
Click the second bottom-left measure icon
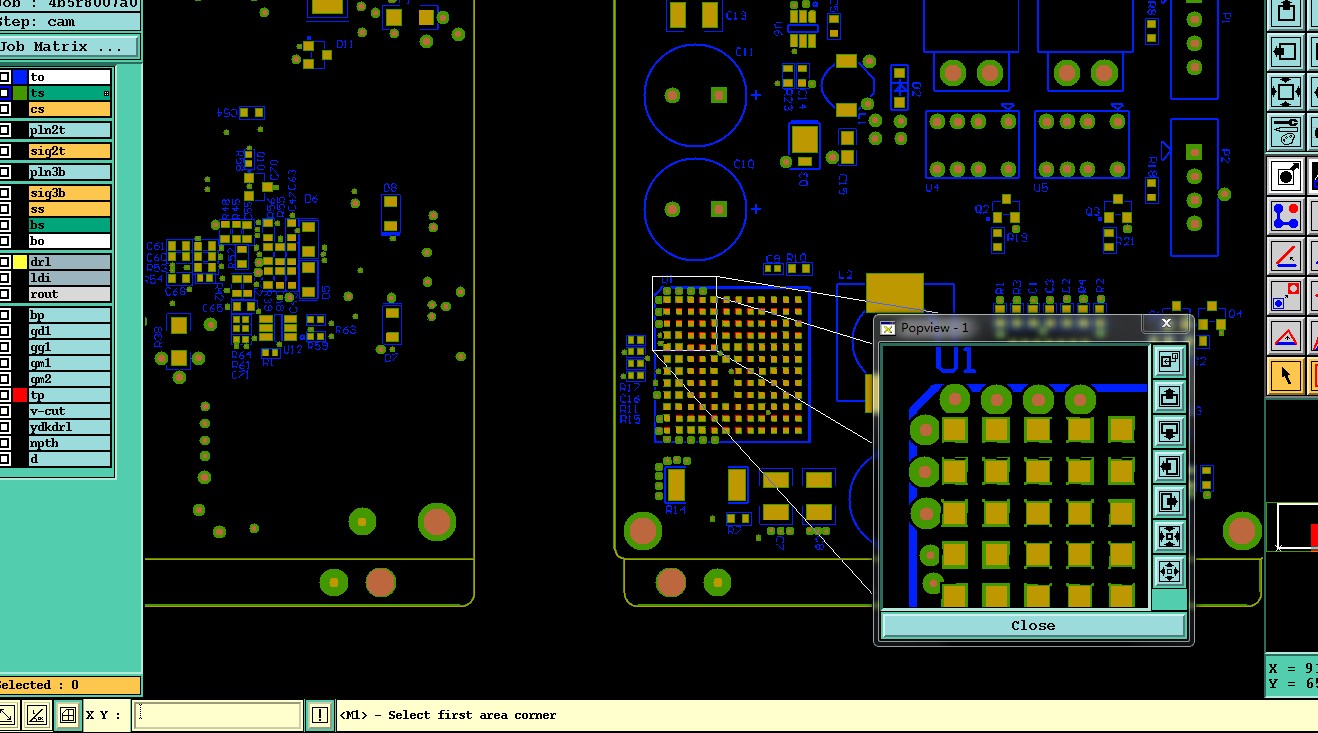[37, 715]
